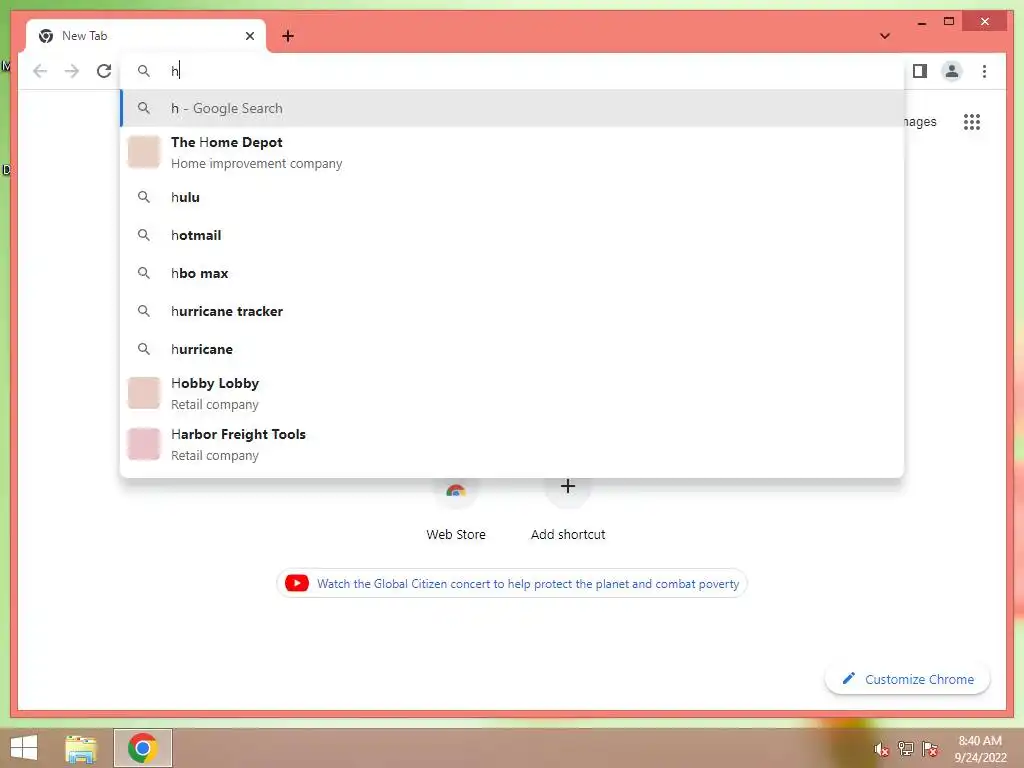The width and height of the screenshot is (1024, 768).
Task: Click search icon beside hotmail
Action: 144,235
